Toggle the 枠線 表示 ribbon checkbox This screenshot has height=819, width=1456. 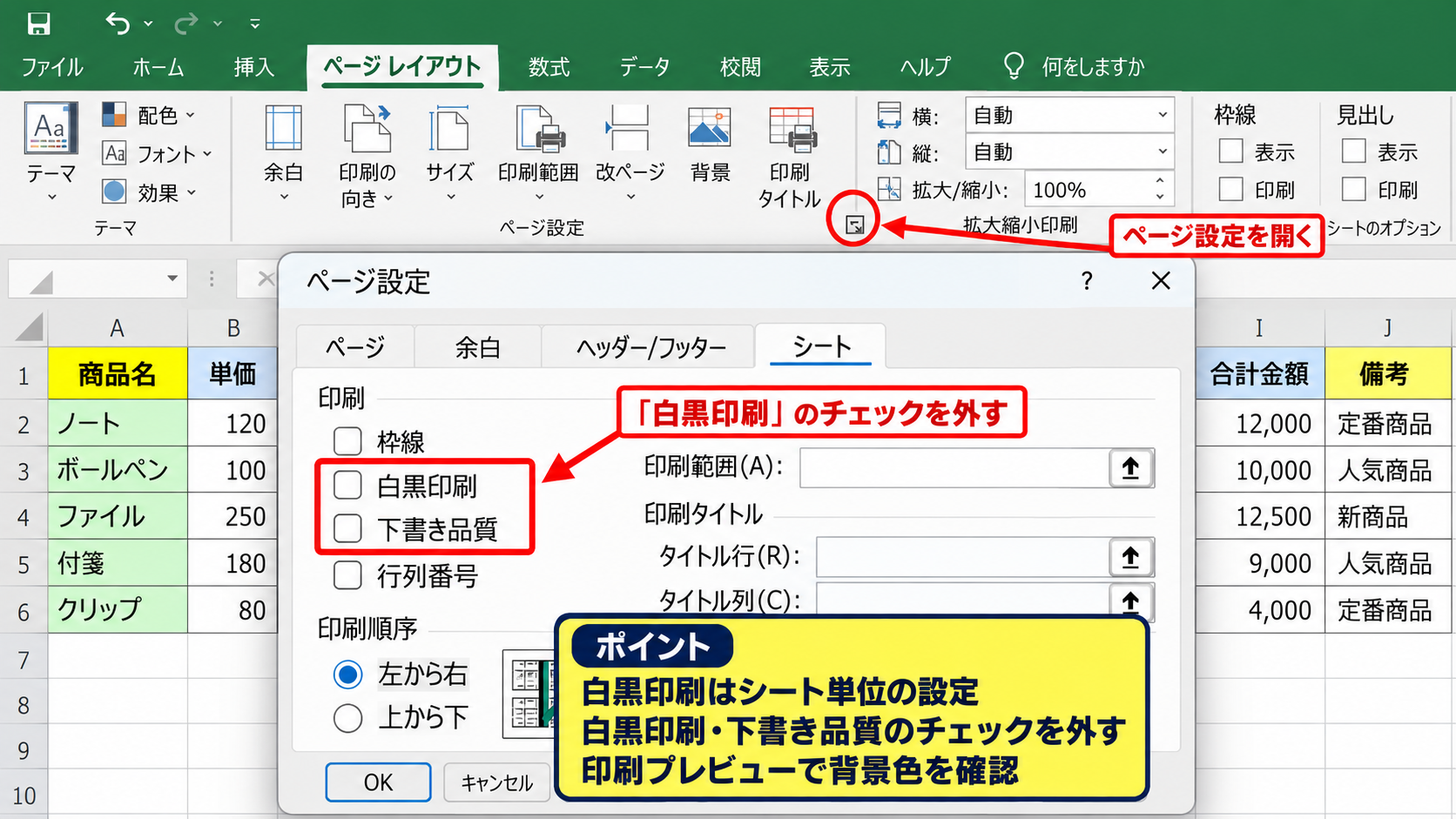pyautogui.click(x=1230, y=151)
